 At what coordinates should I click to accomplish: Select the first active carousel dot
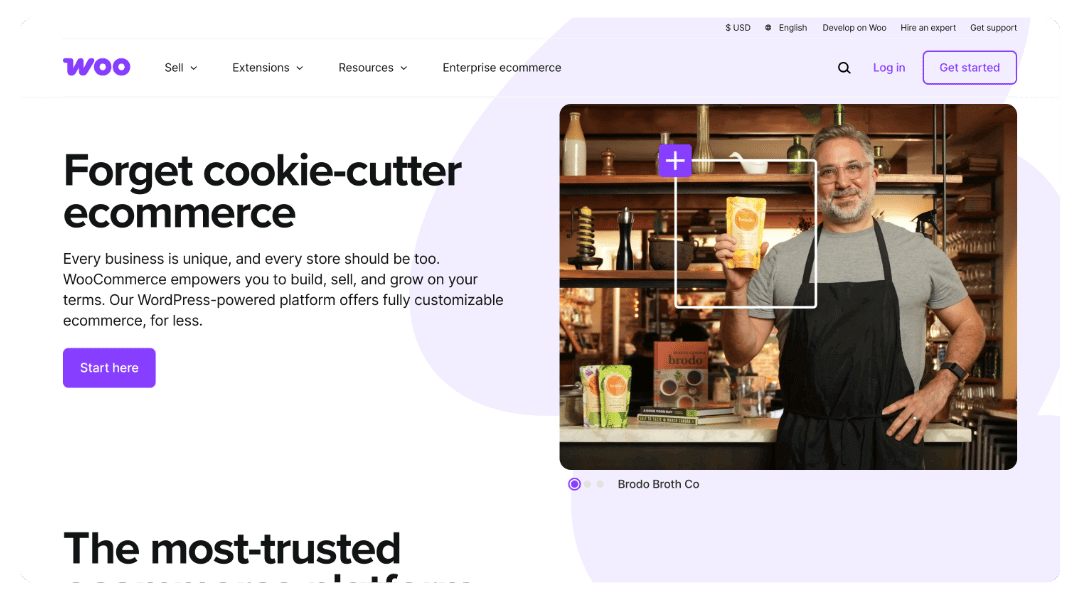(x=574, y=484)
